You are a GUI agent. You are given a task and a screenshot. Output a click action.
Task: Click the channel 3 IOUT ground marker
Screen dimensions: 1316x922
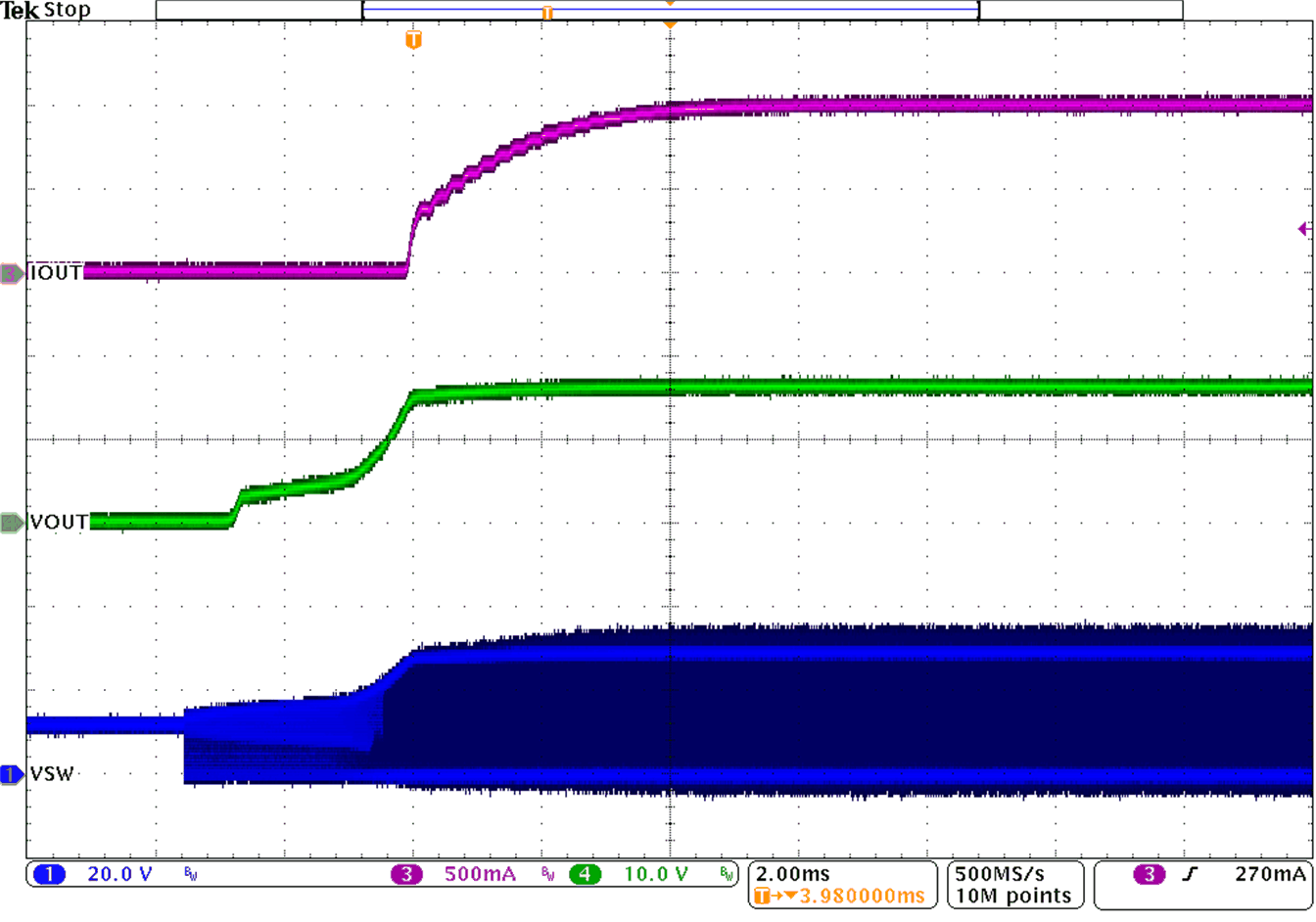12,273
